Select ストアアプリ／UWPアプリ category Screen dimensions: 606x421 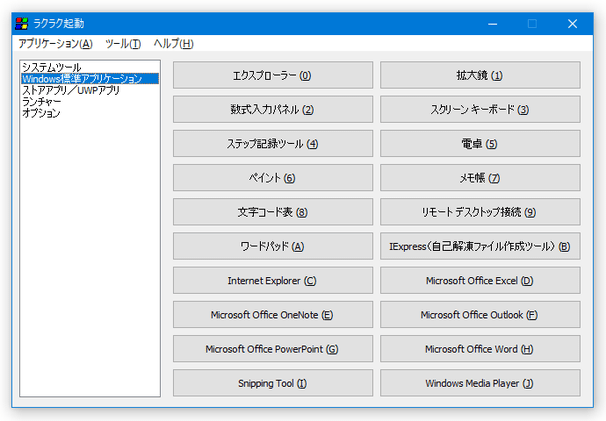(90, 90)
